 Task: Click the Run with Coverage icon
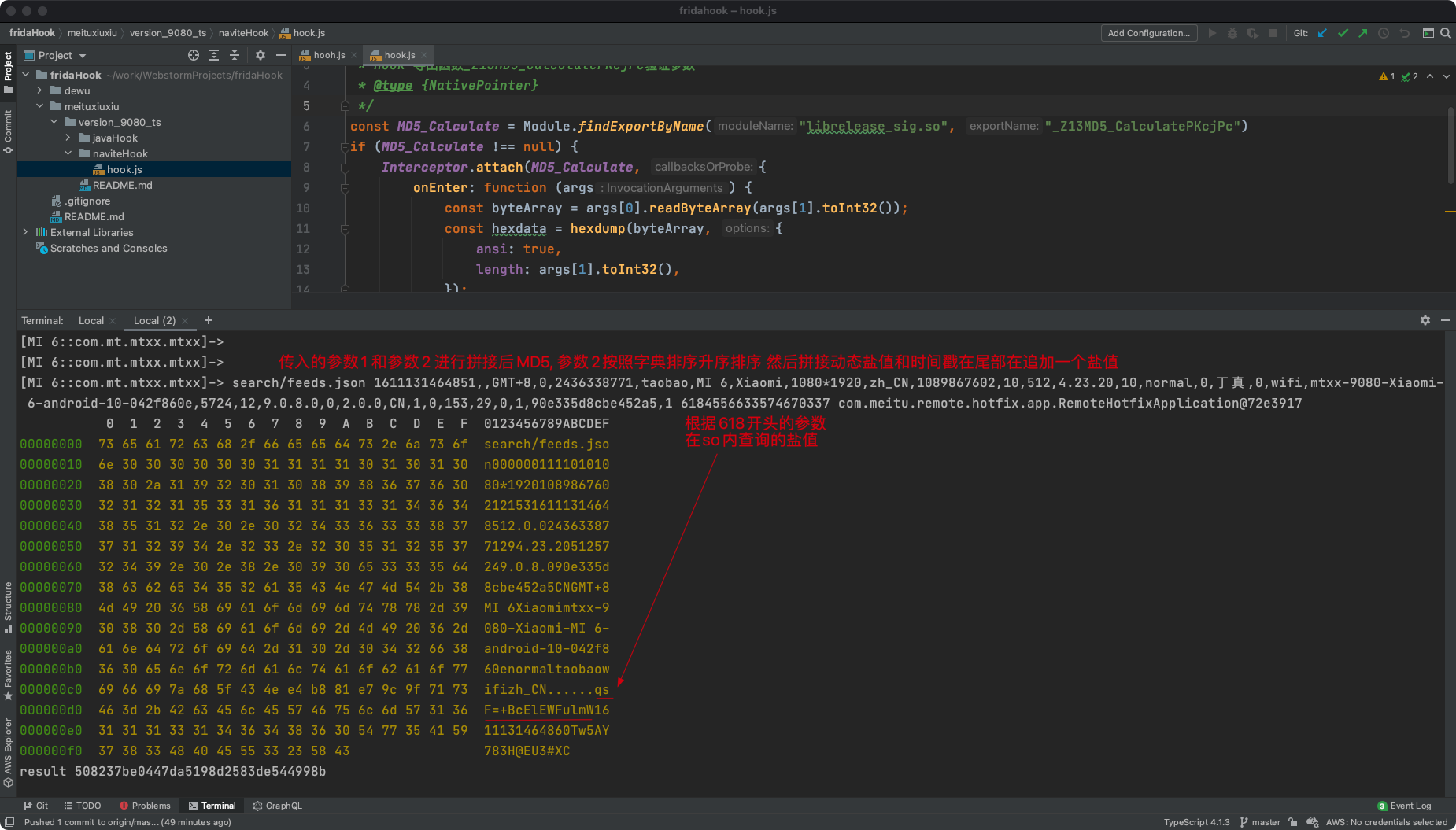tap(1253, 33)
